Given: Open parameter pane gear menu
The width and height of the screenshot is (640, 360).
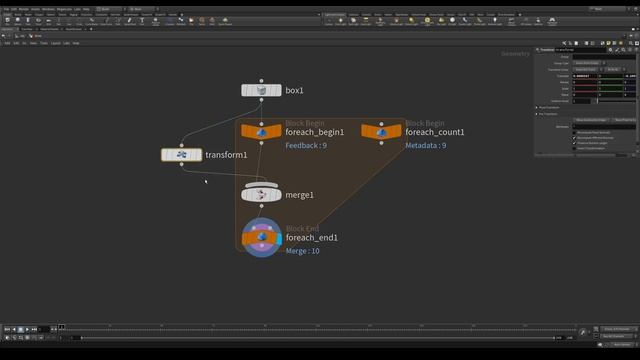Looking at the screenshot, I should tap(610, 50).
